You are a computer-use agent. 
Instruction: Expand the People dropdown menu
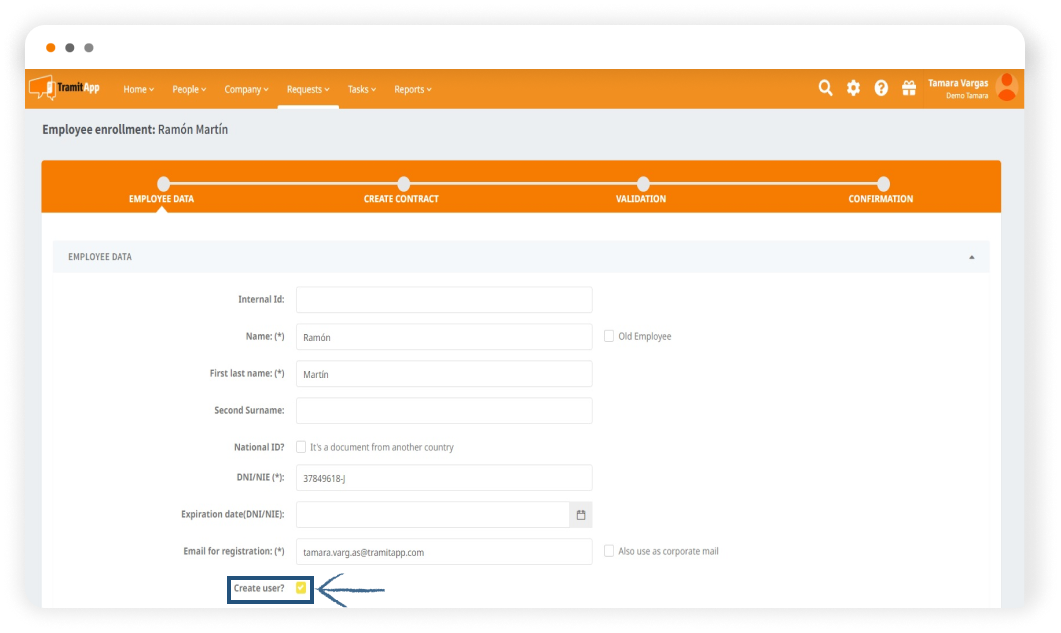189,89
